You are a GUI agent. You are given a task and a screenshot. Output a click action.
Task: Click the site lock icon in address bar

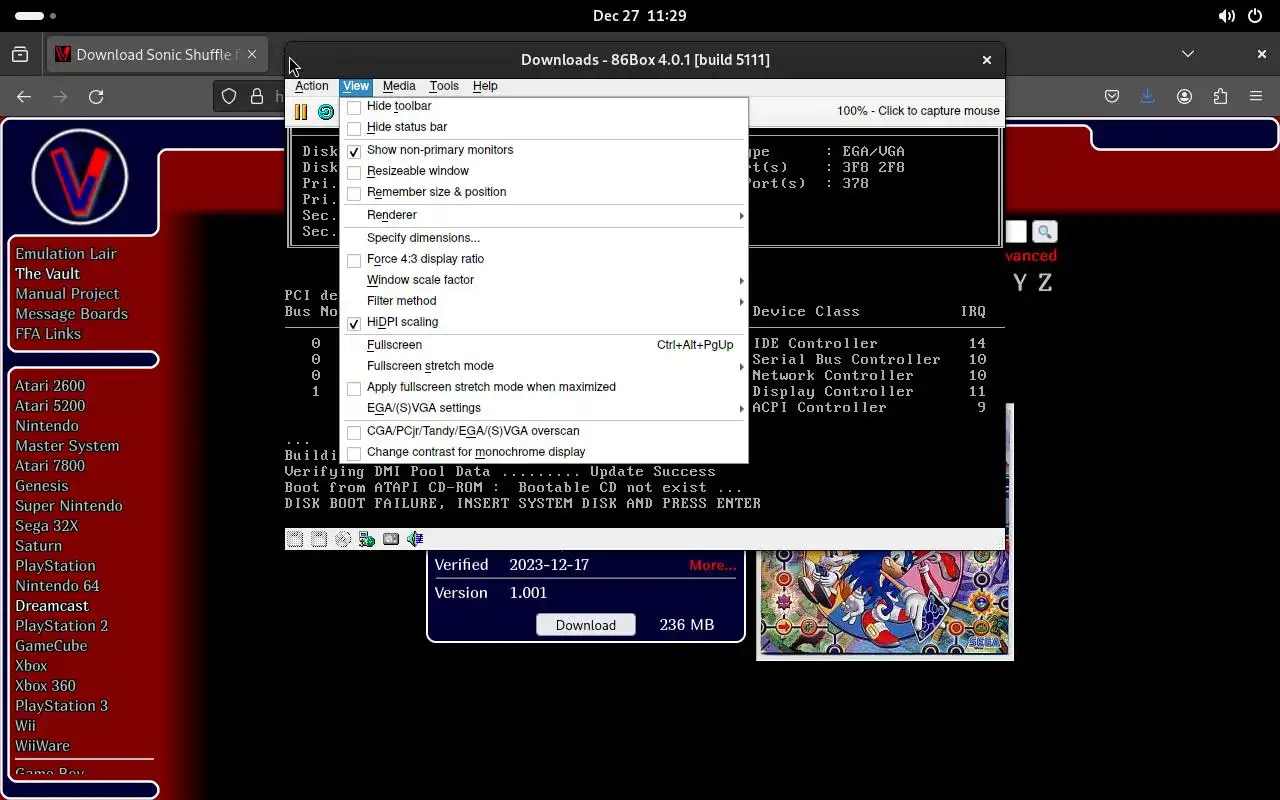257,96
